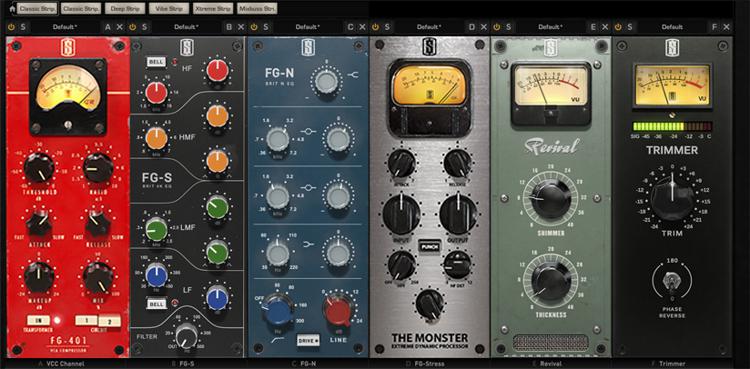Click the FG-401 Threshold knob
The image size is (750, 369).
[39, 168]
